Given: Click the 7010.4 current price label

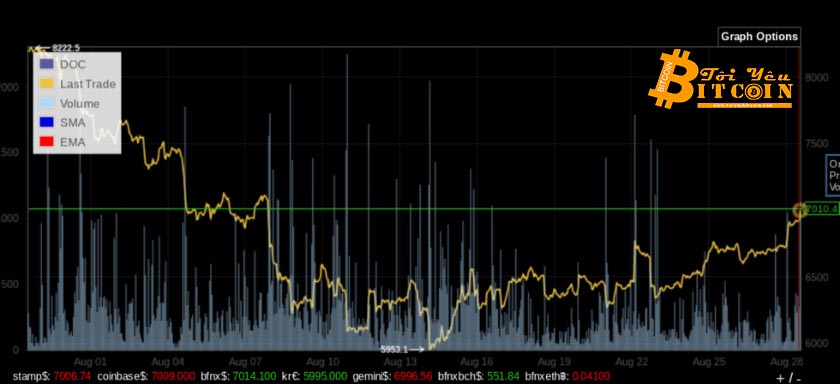Looking at the screenshot, I should point(821,209).
